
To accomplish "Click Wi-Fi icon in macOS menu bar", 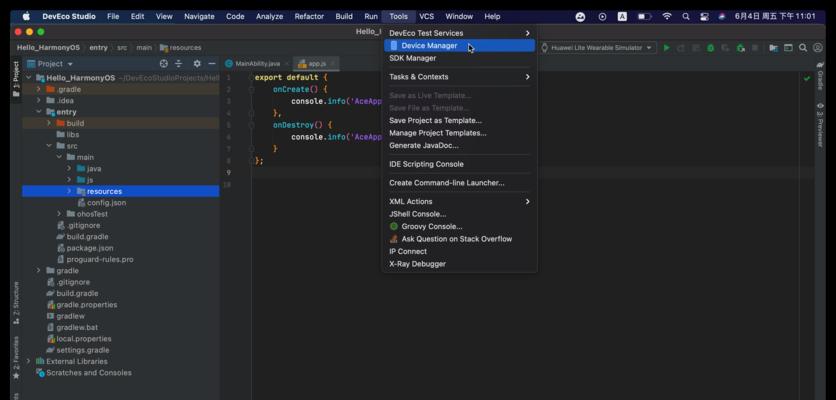I will pos(667,17).
